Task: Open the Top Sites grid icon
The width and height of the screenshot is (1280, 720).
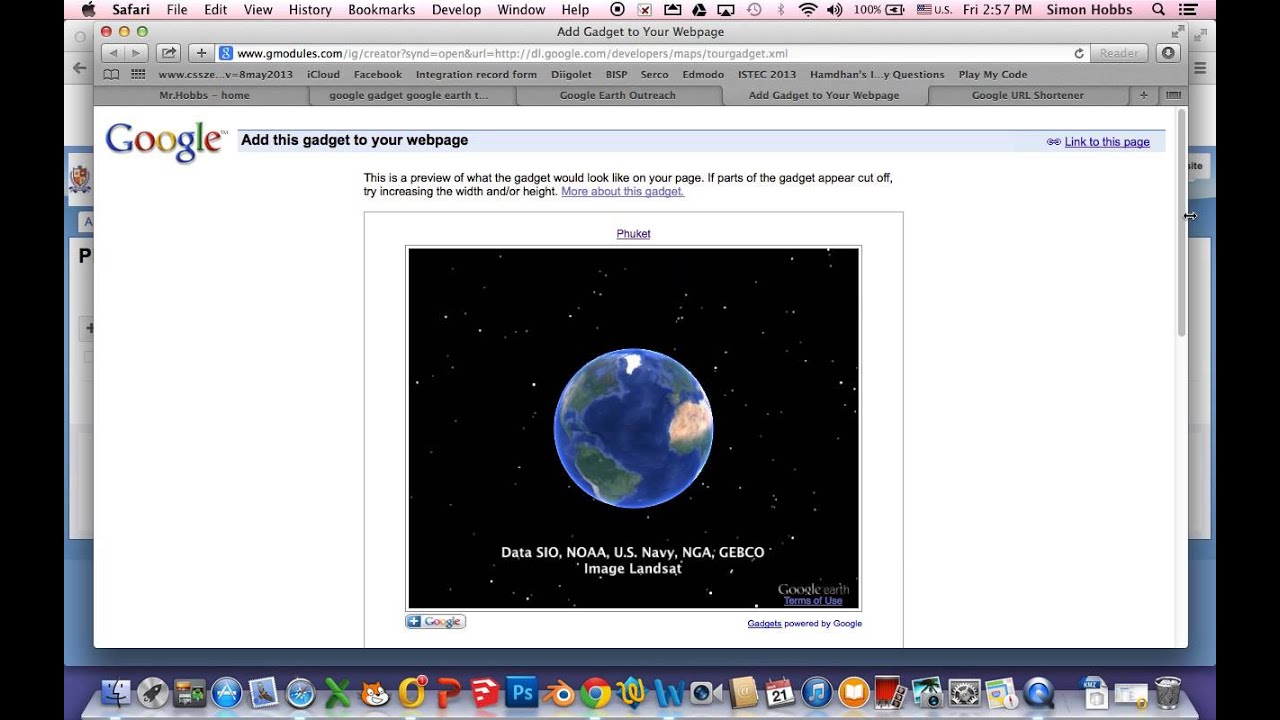Action: tap(138, 74)
